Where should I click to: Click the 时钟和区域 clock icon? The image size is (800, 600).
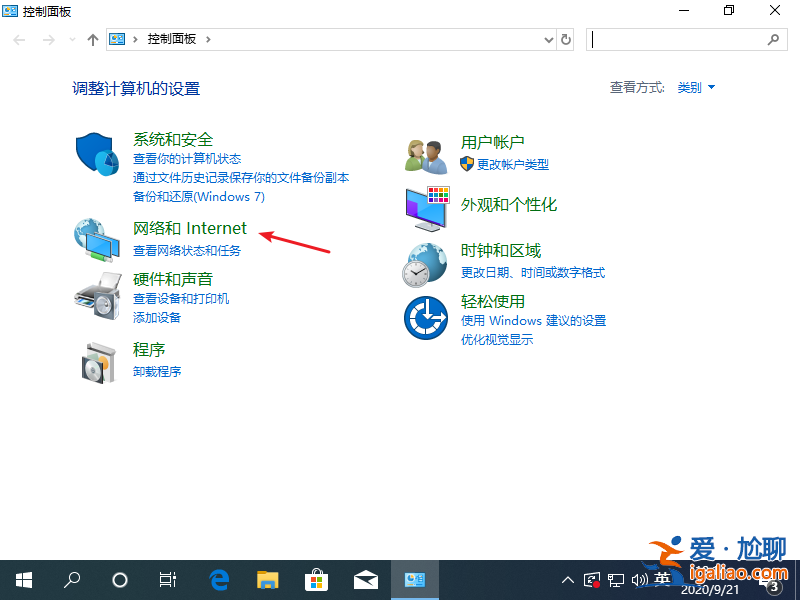click(x=425, y=265)
